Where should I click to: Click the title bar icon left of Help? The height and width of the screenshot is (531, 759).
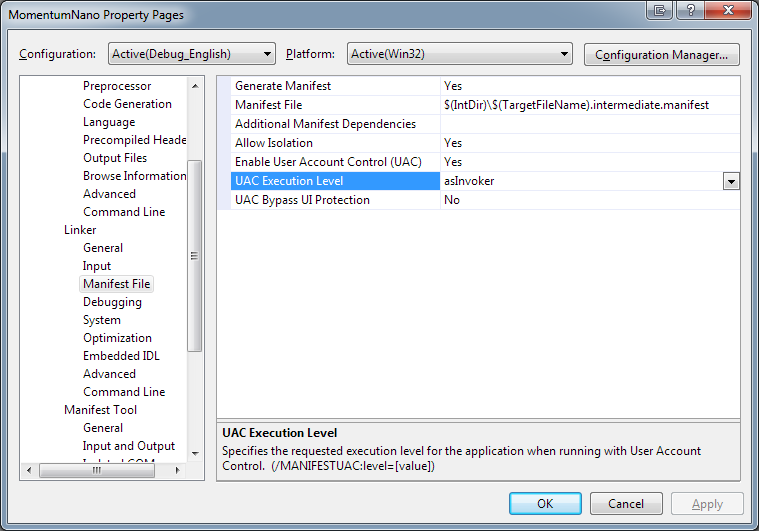[x=659, y=10]
